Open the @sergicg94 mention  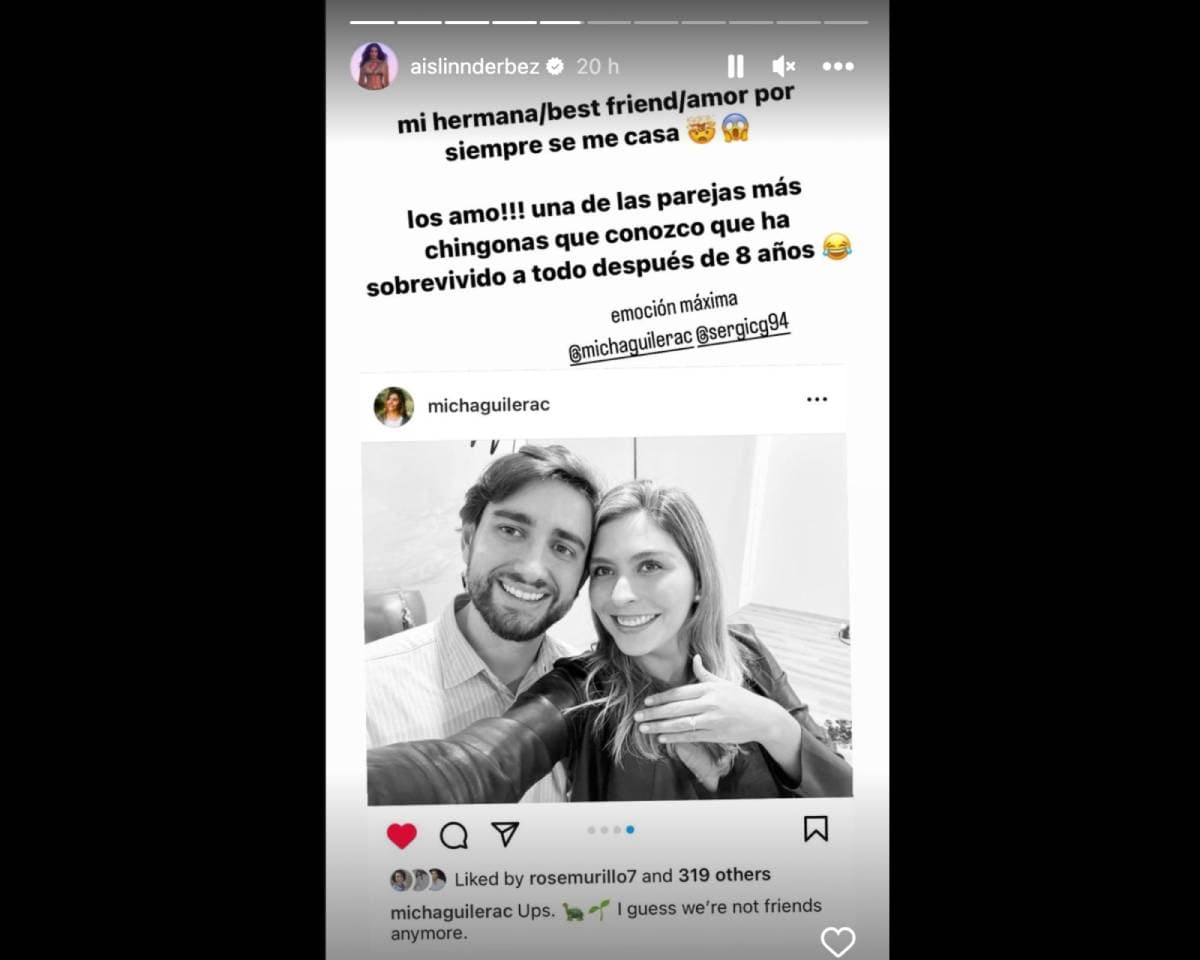tap(743, 329)
